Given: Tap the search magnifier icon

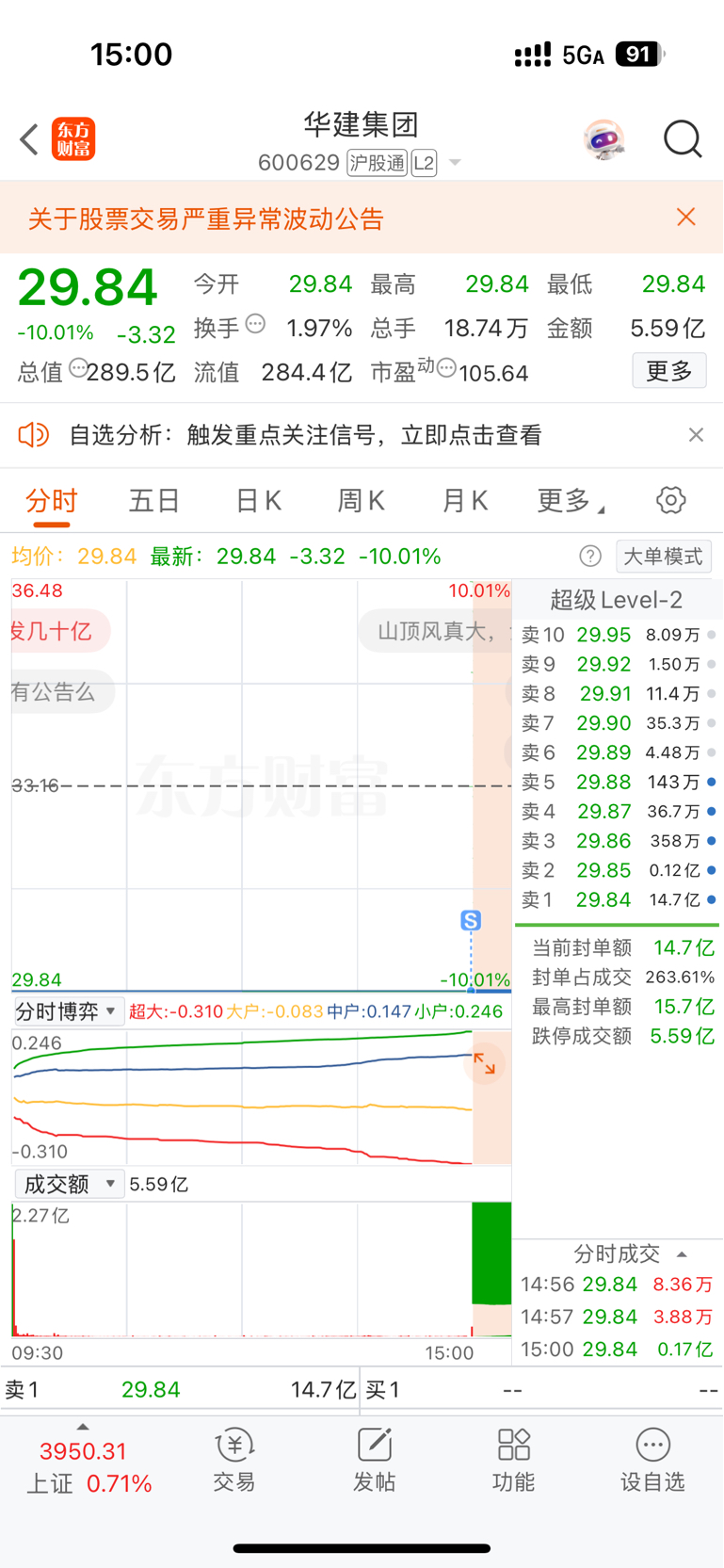Looking at the screenshot, I should (683, 139).
